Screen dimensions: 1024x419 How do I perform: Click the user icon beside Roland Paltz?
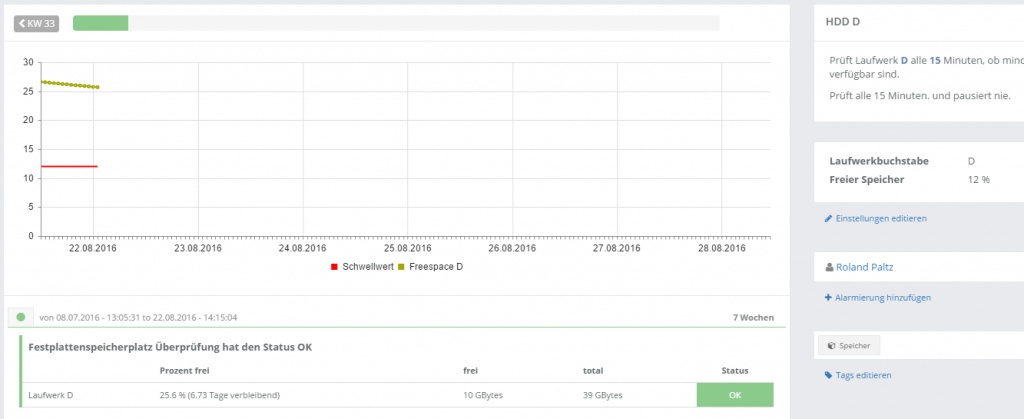pos(828,267)
